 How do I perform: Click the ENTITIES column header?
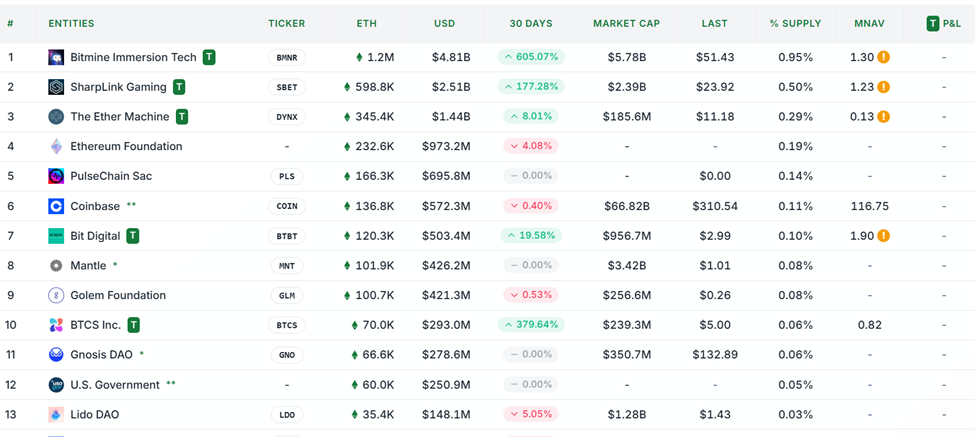tap(71, 23)
